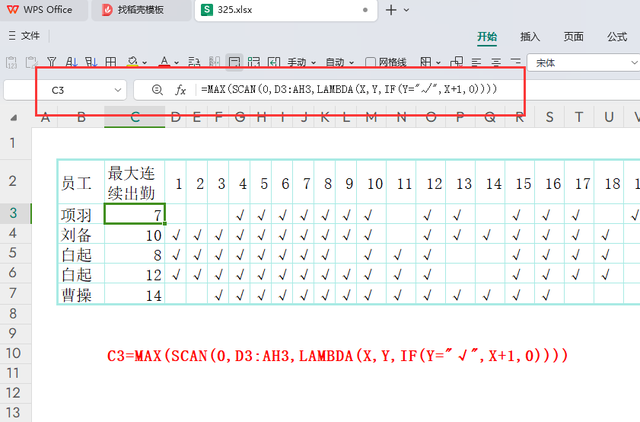Select row 8 header
The width and height of the screenshot is (640, 422).
(13, 313)
